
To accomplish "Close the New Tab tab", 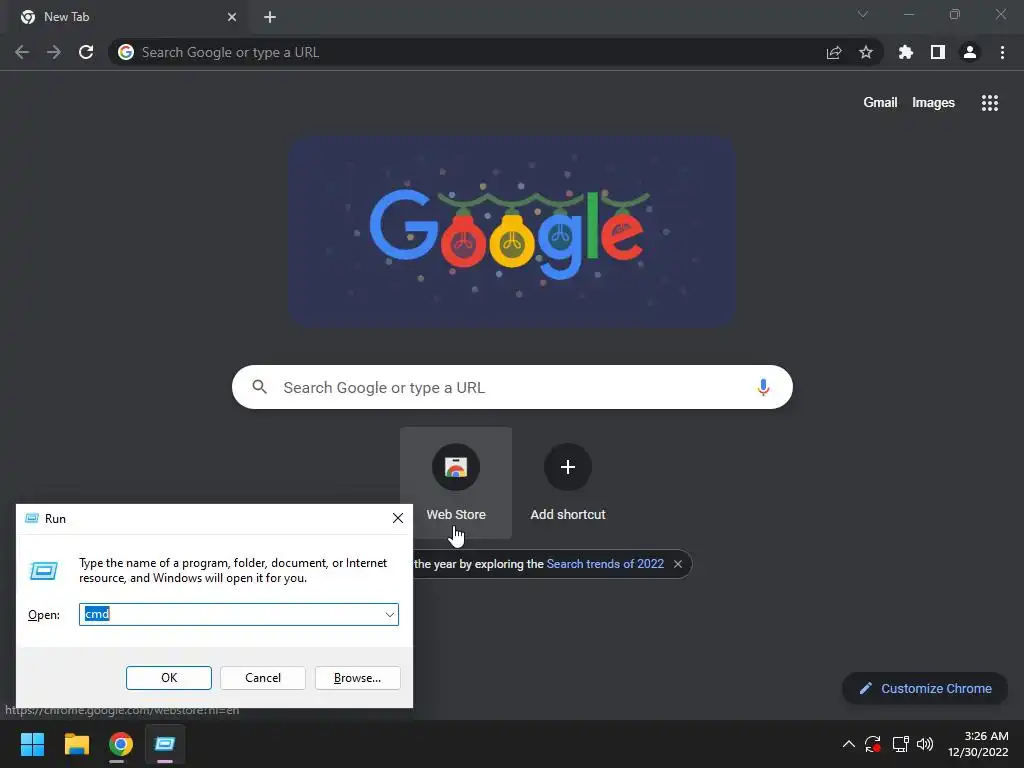I will point(232,17).
